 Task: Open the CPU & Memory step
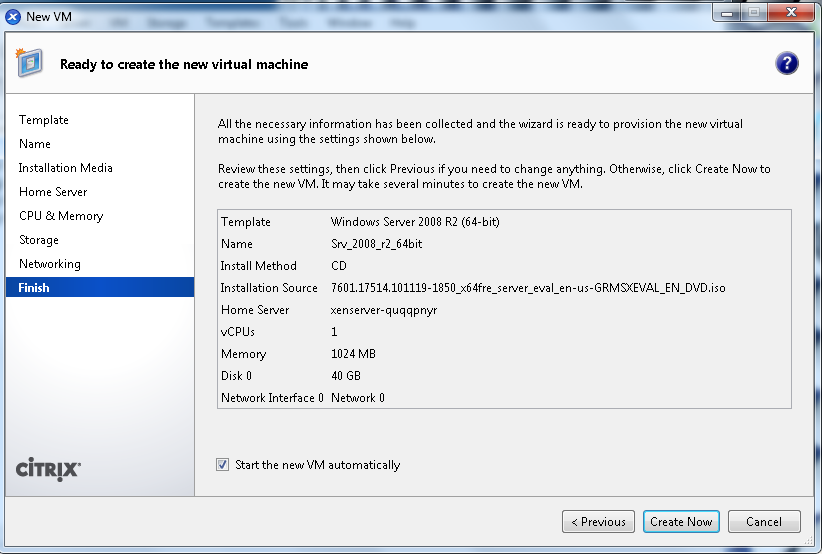[x=61, y=216]
